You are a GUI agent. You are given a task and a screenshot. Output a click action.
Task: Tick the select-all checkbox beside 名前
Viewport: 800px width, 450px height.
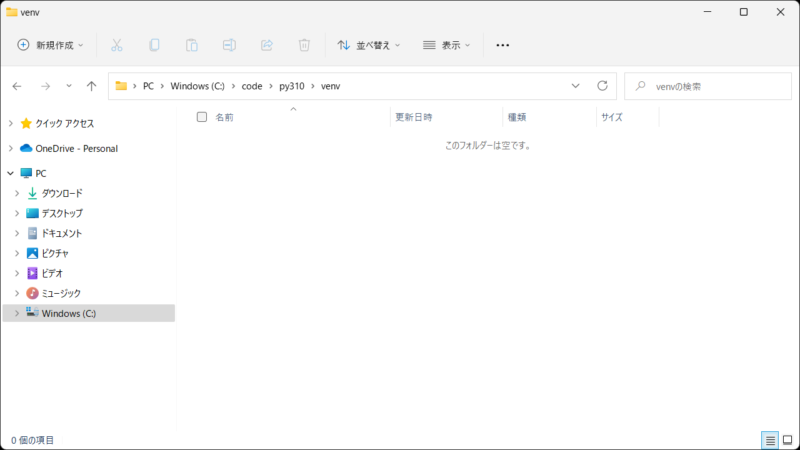pos(202,117)
